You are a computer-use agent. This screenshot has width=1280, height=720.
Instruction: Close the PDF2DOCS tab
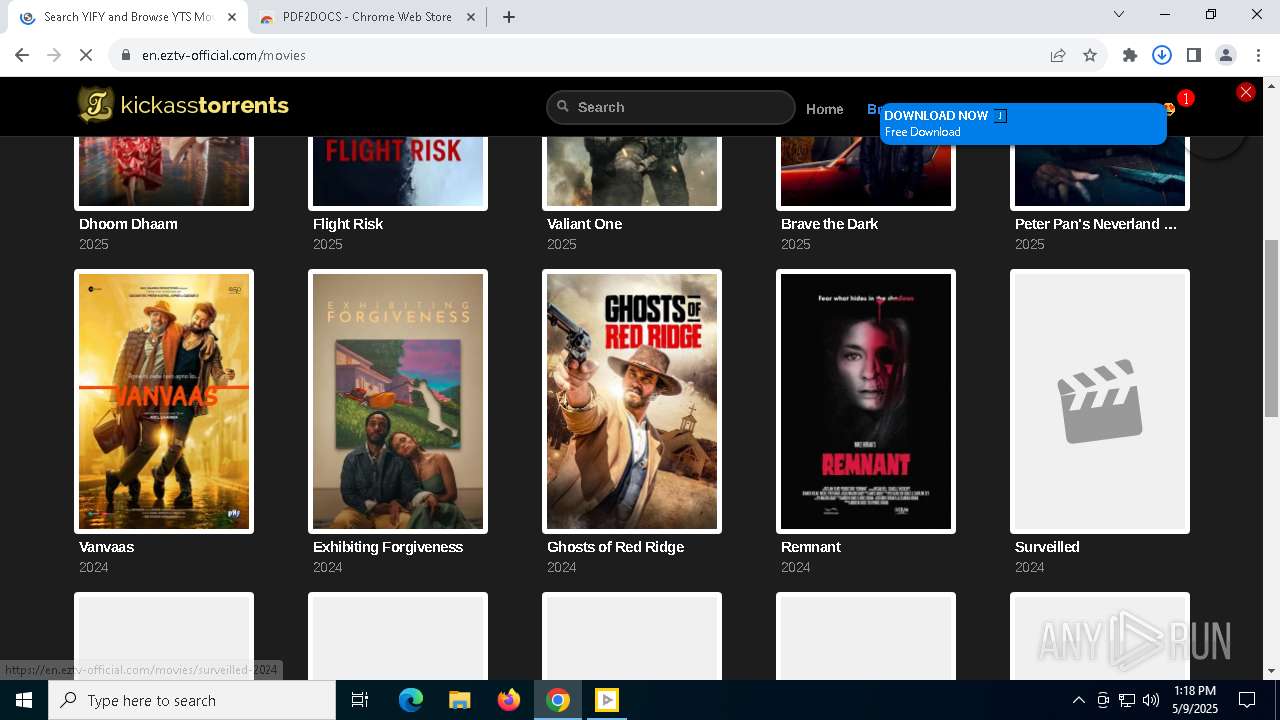[x=471, y=17]
